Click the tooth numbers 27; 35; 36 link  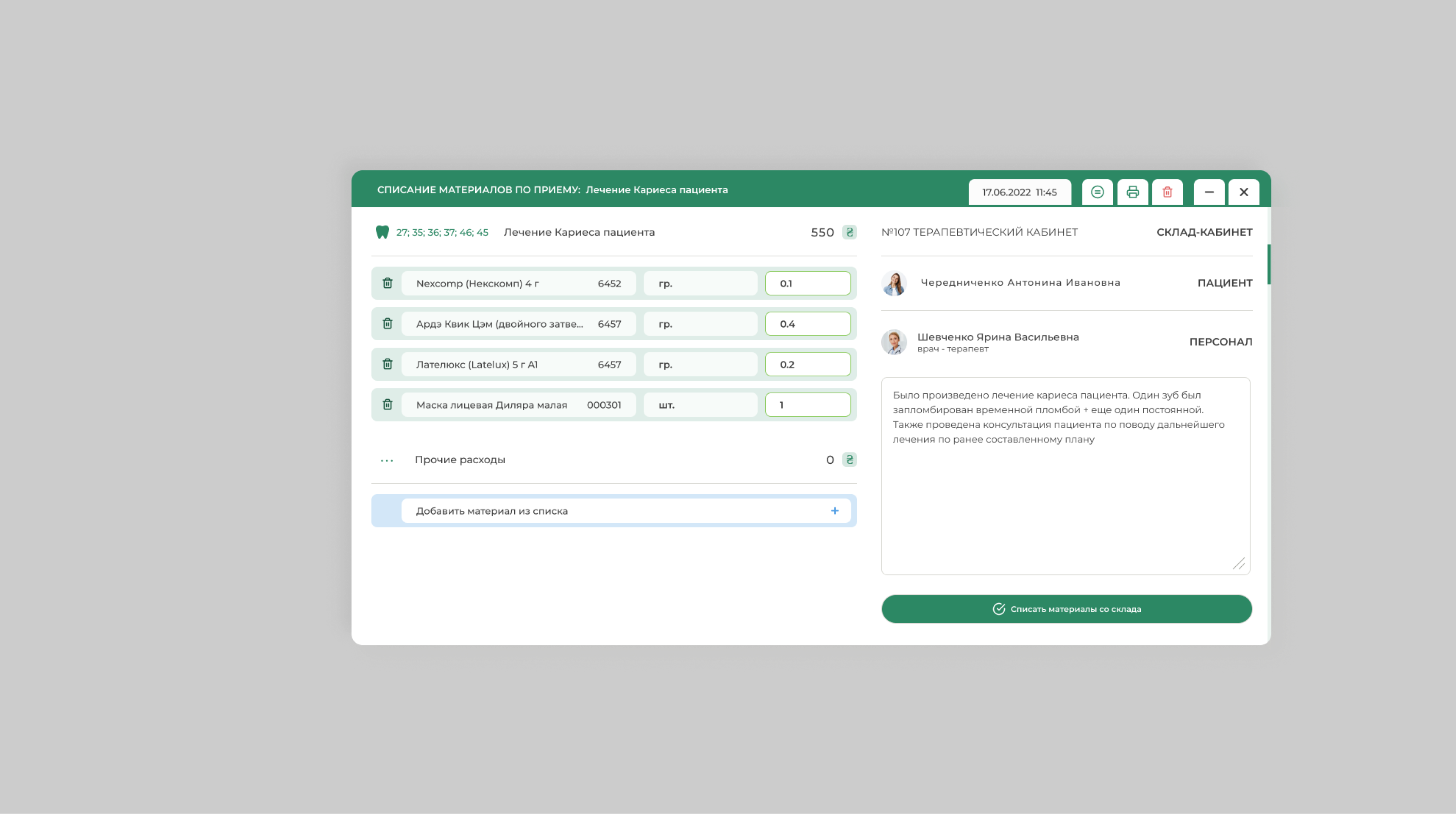tap(442, 233)
